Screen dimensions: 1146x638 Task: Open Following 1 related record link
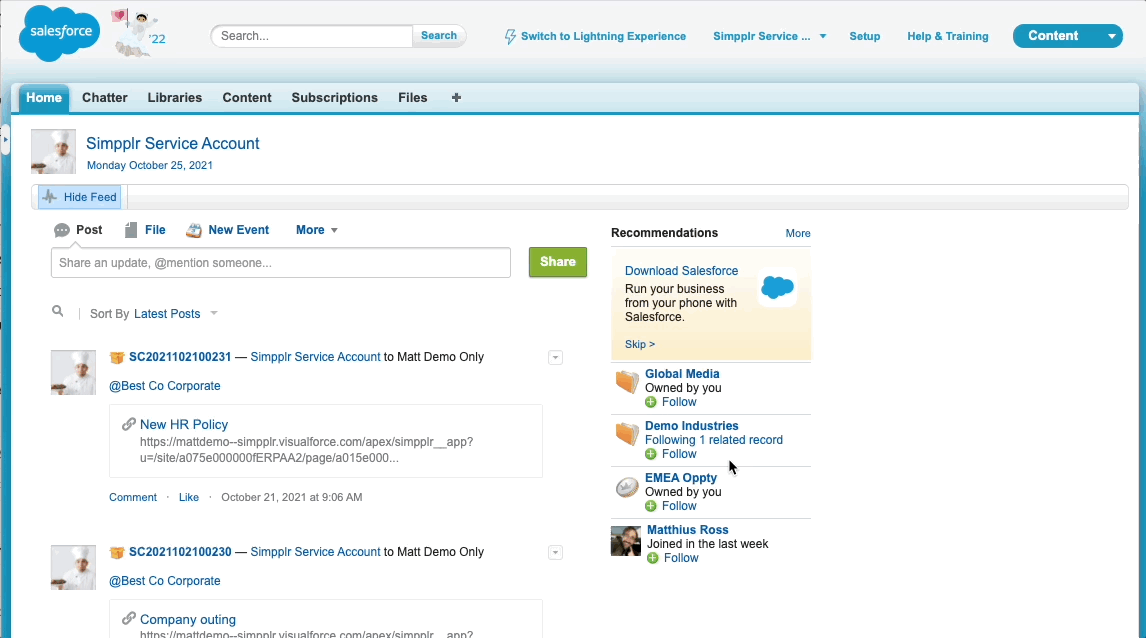click(x=713, y=440)
